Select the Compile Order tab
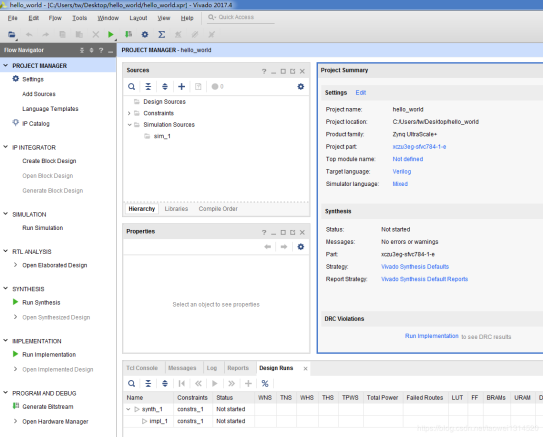The height and width of the screenshot is (437, 544). 218,209
